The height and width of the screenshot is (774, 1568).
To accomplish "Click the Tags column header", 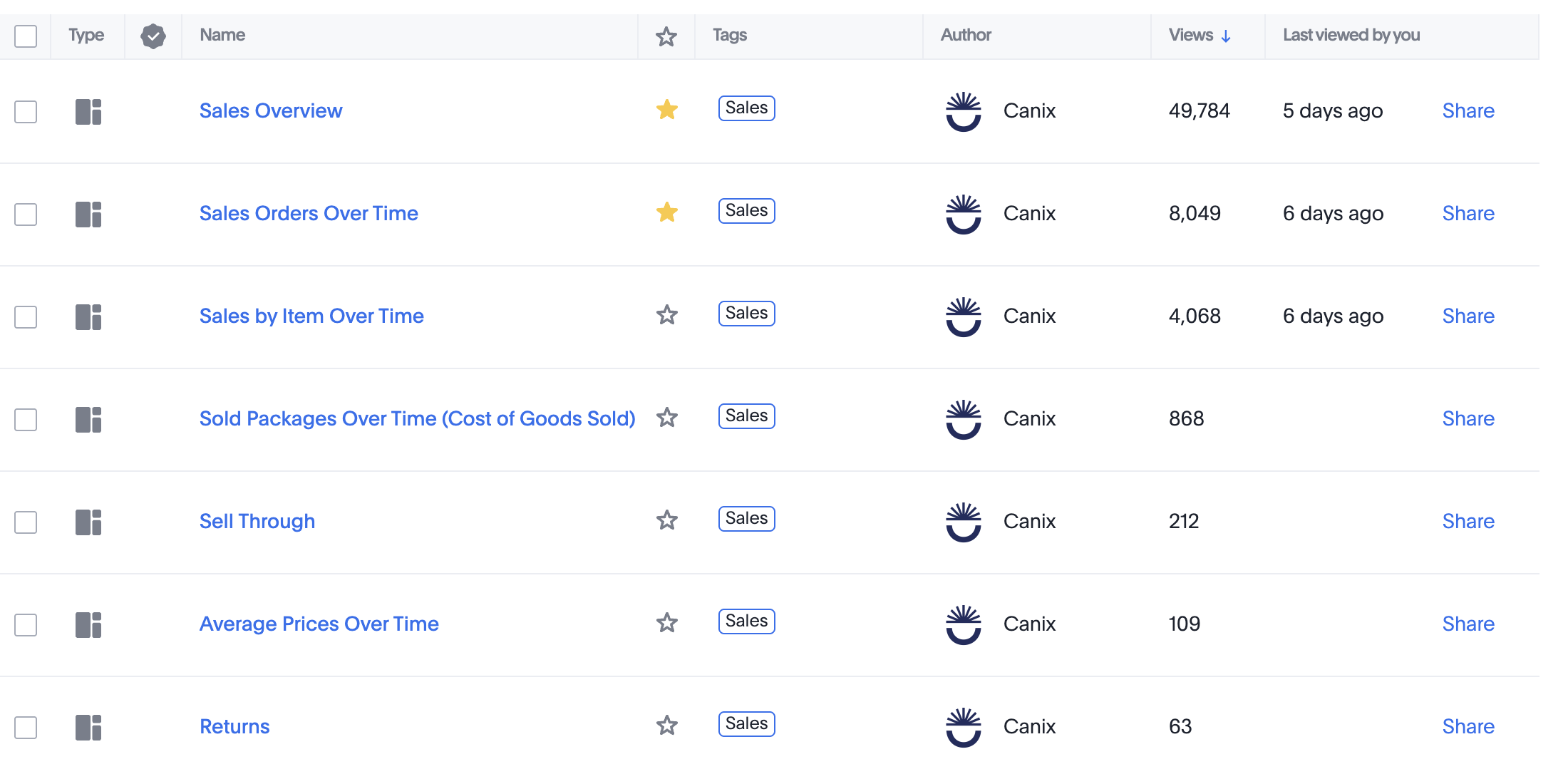I will [x=730, y=35].
